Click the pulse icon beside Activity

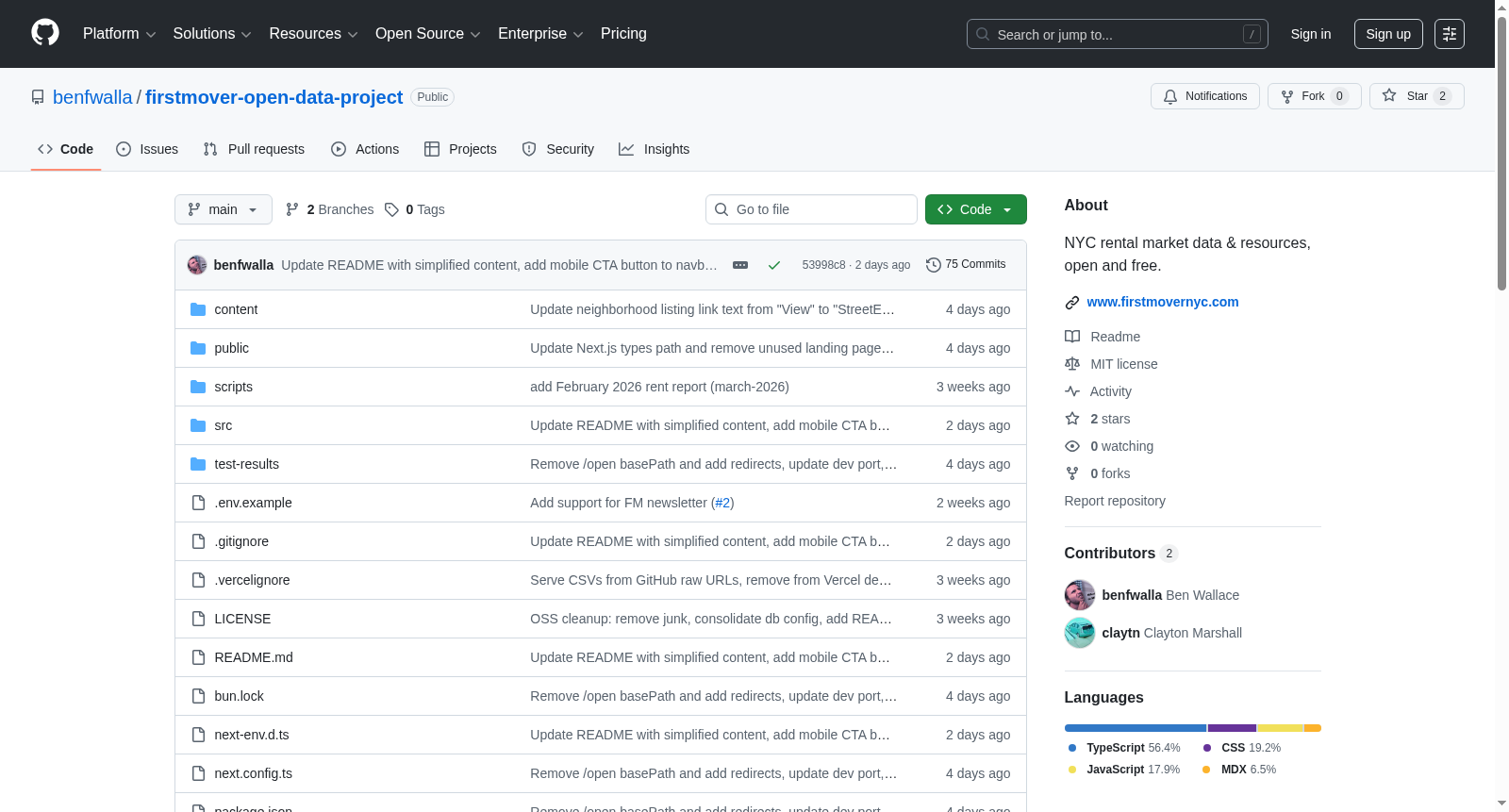pos(1072,391)
